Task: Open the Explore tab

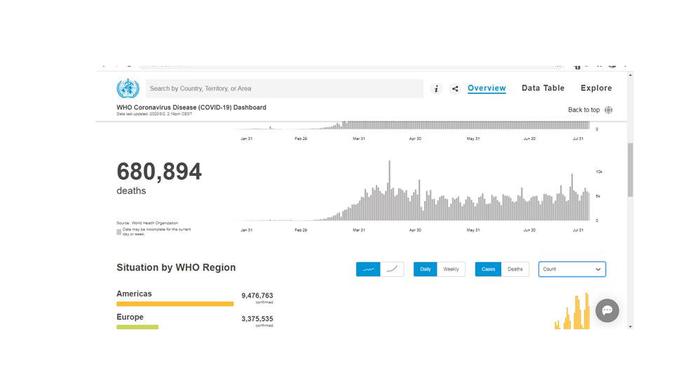Action: pos(596,88)
